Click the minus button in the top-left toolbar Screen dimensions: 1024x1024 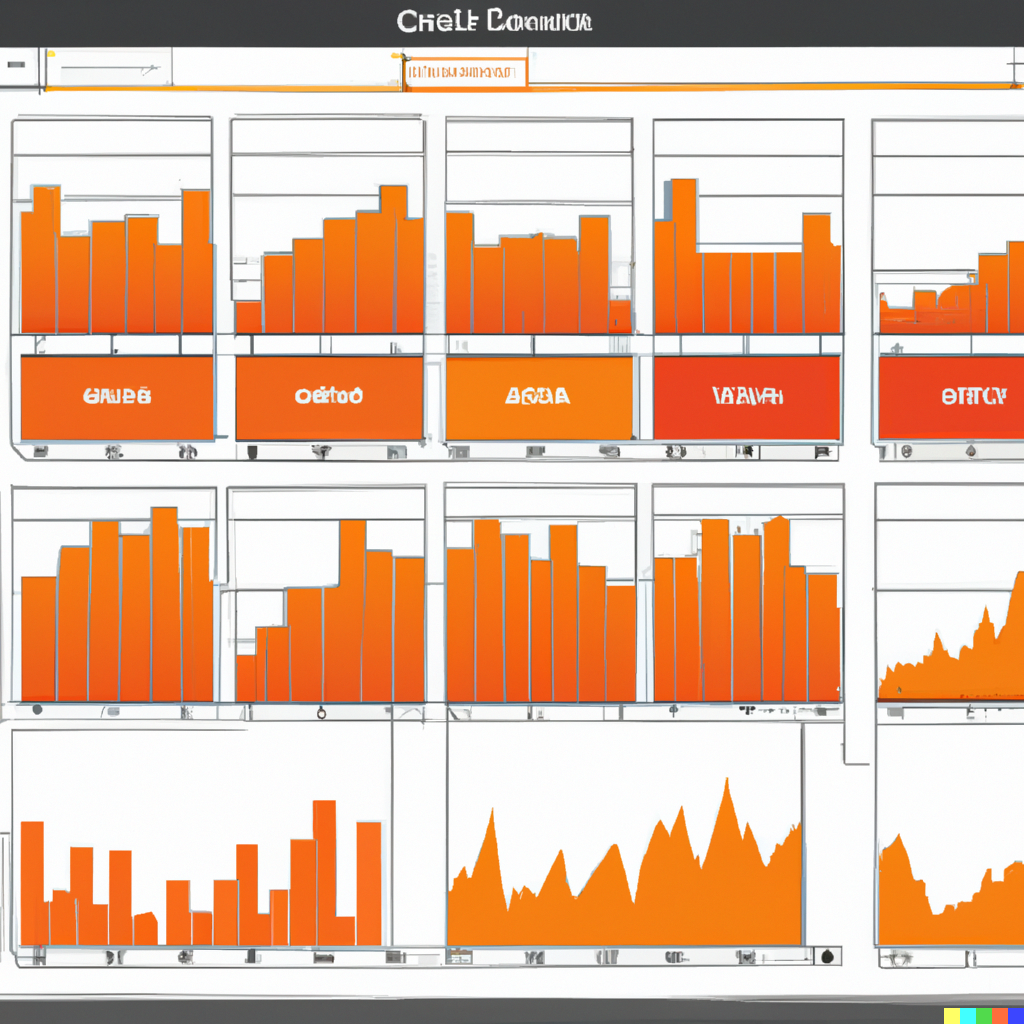tap(16, 65)
